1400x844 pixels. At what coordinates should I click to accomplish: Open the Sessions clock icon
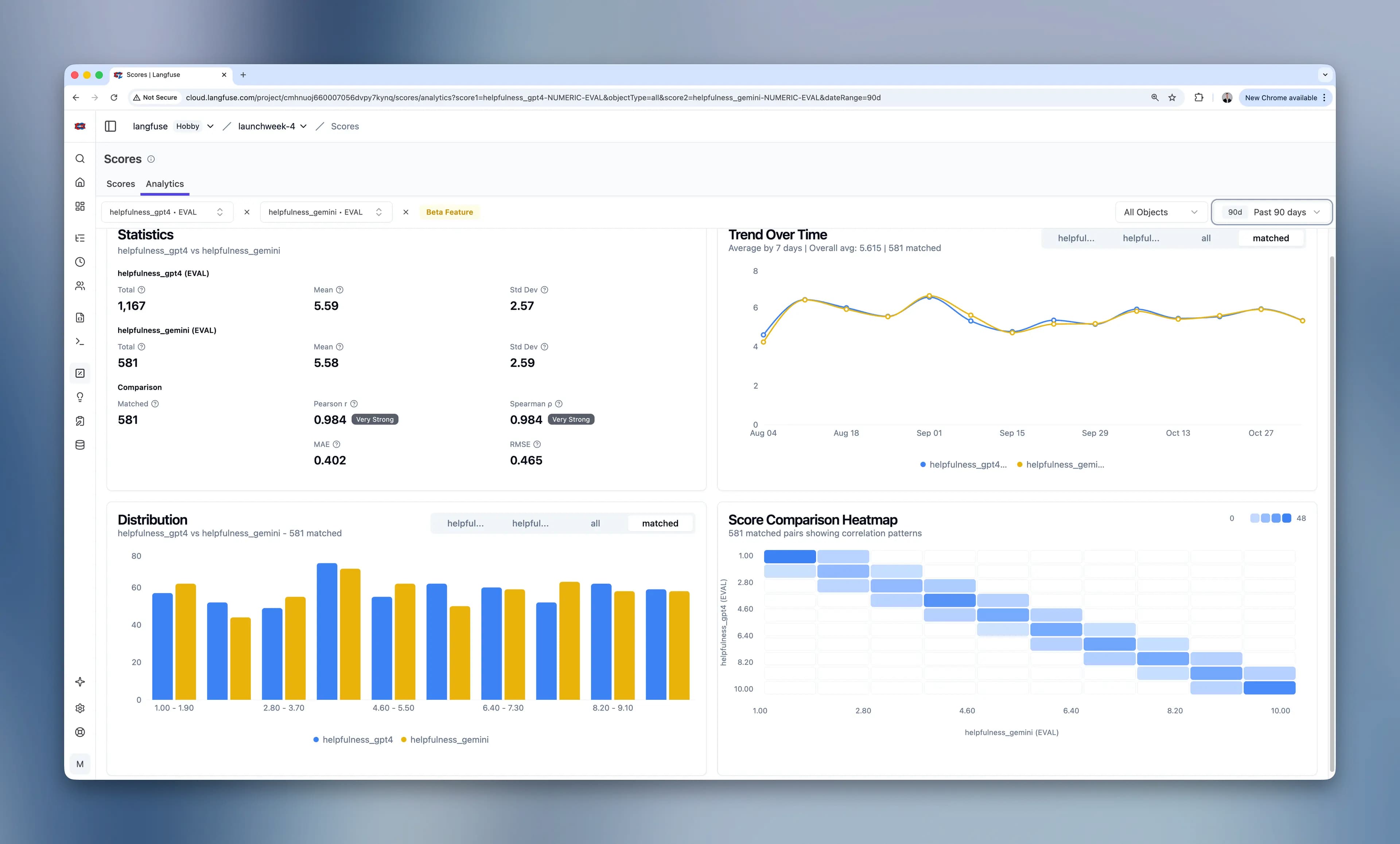(x=79, y=262)
